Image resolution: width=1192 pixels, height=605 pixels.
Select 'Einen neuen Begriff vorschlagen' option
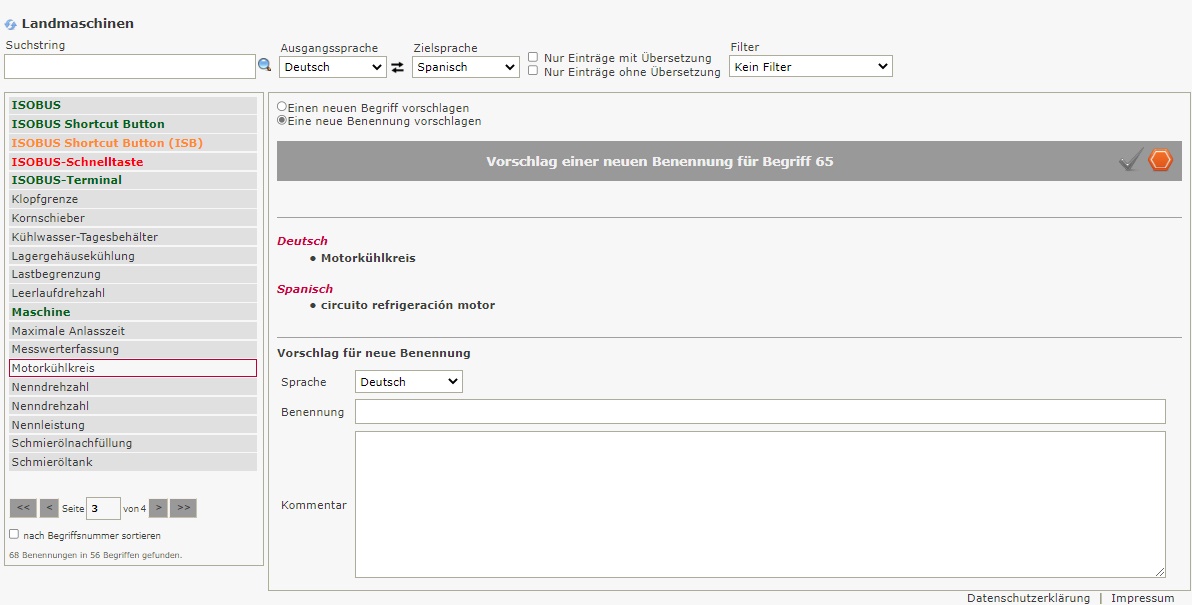pyautogui.click(x=282, y=107)
